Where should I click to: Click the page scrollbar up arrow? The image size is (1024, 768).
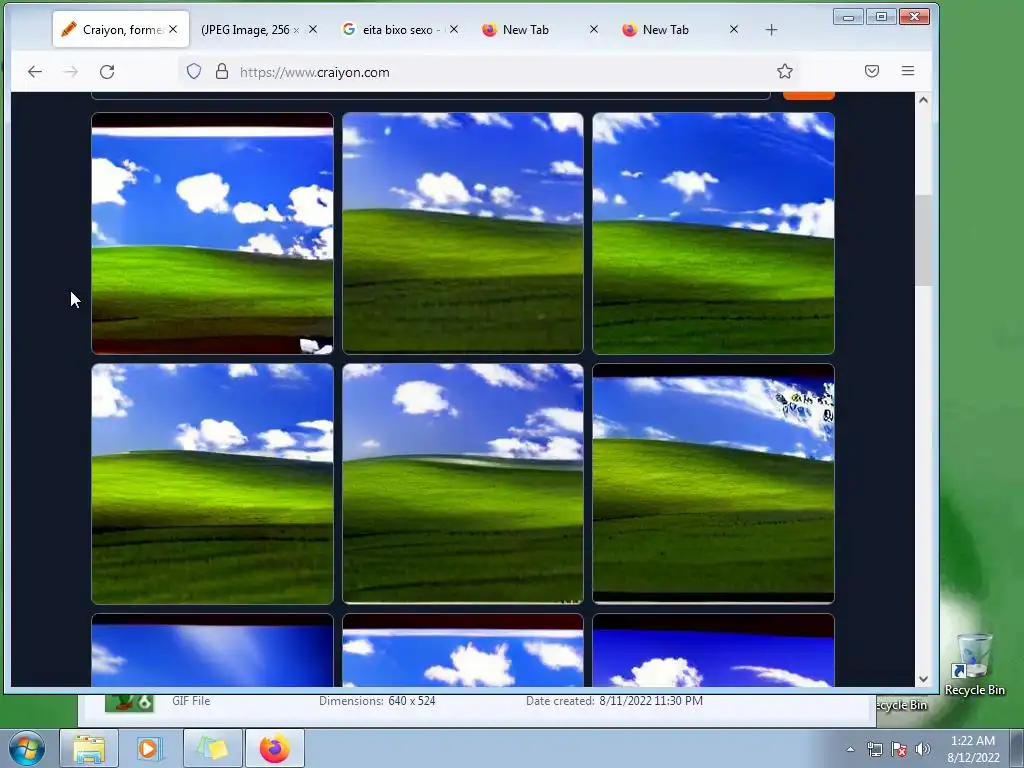[x=923, y=100]
